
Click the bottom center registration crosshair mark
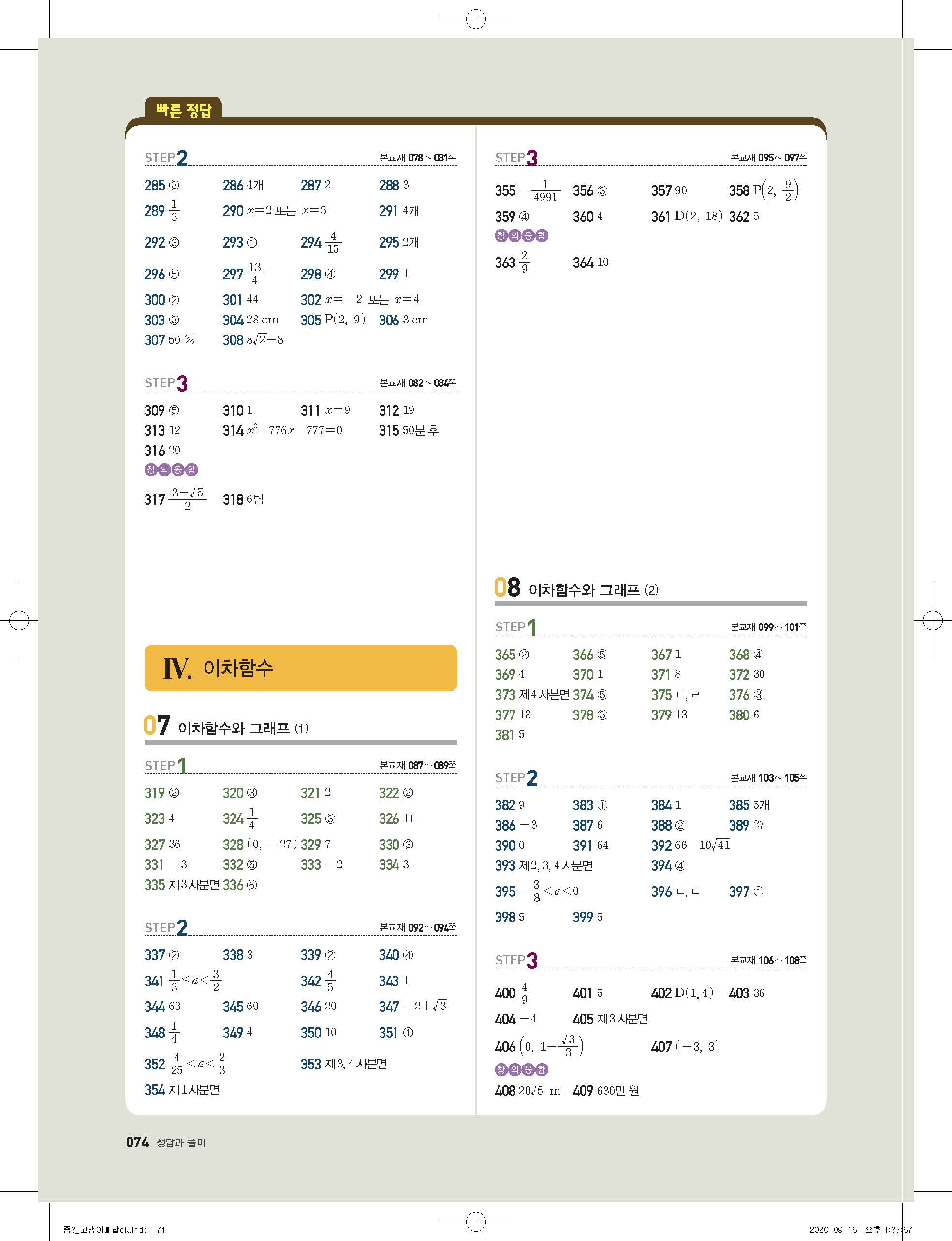point(475,1222)
